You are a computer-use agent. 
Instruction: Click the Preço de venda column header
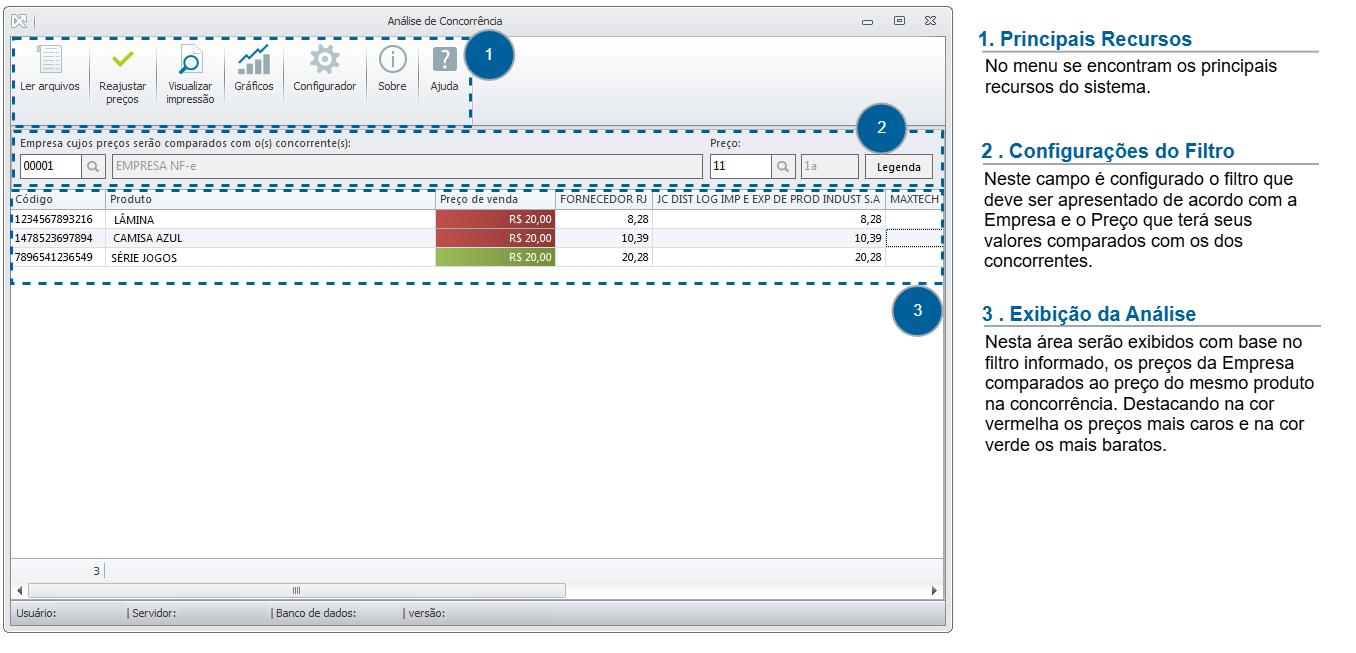[x=496, y=200]
